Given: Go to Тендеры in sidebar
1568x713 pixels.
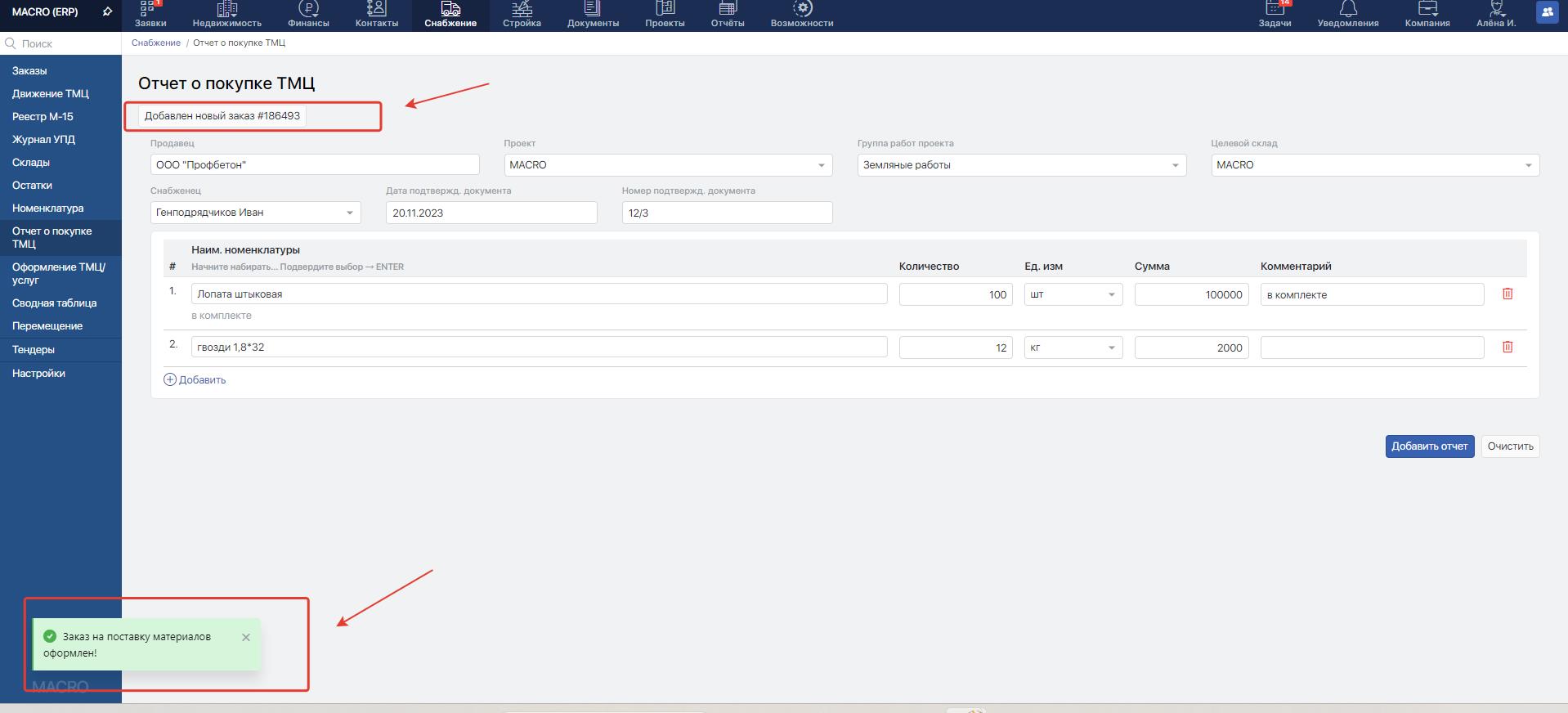Looking at the screenshot, I should (34, 349).
